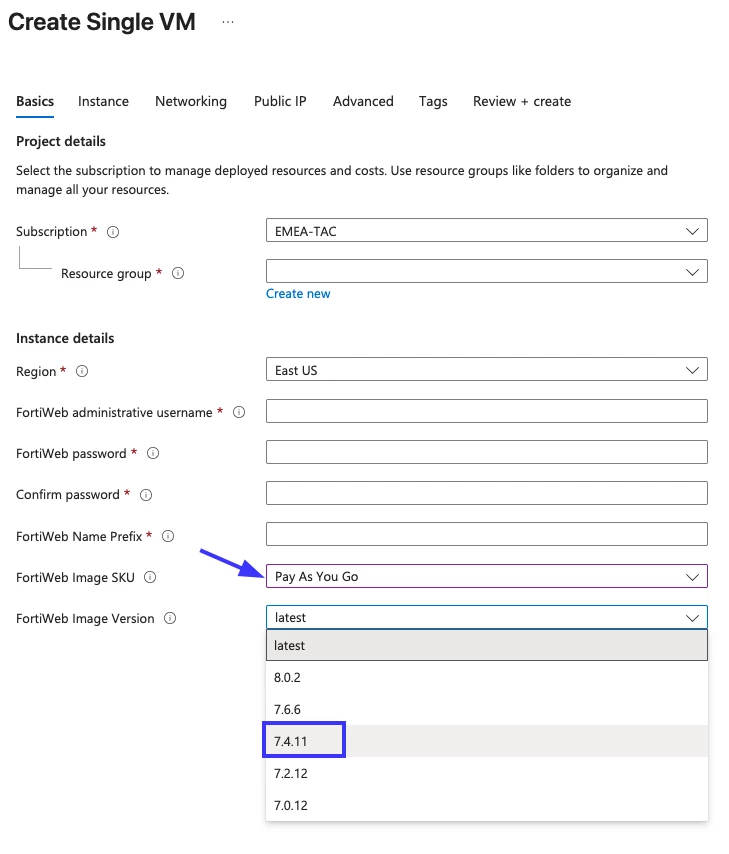Show info tooltip for Region
729x854 pixels.
pos(82,371)
